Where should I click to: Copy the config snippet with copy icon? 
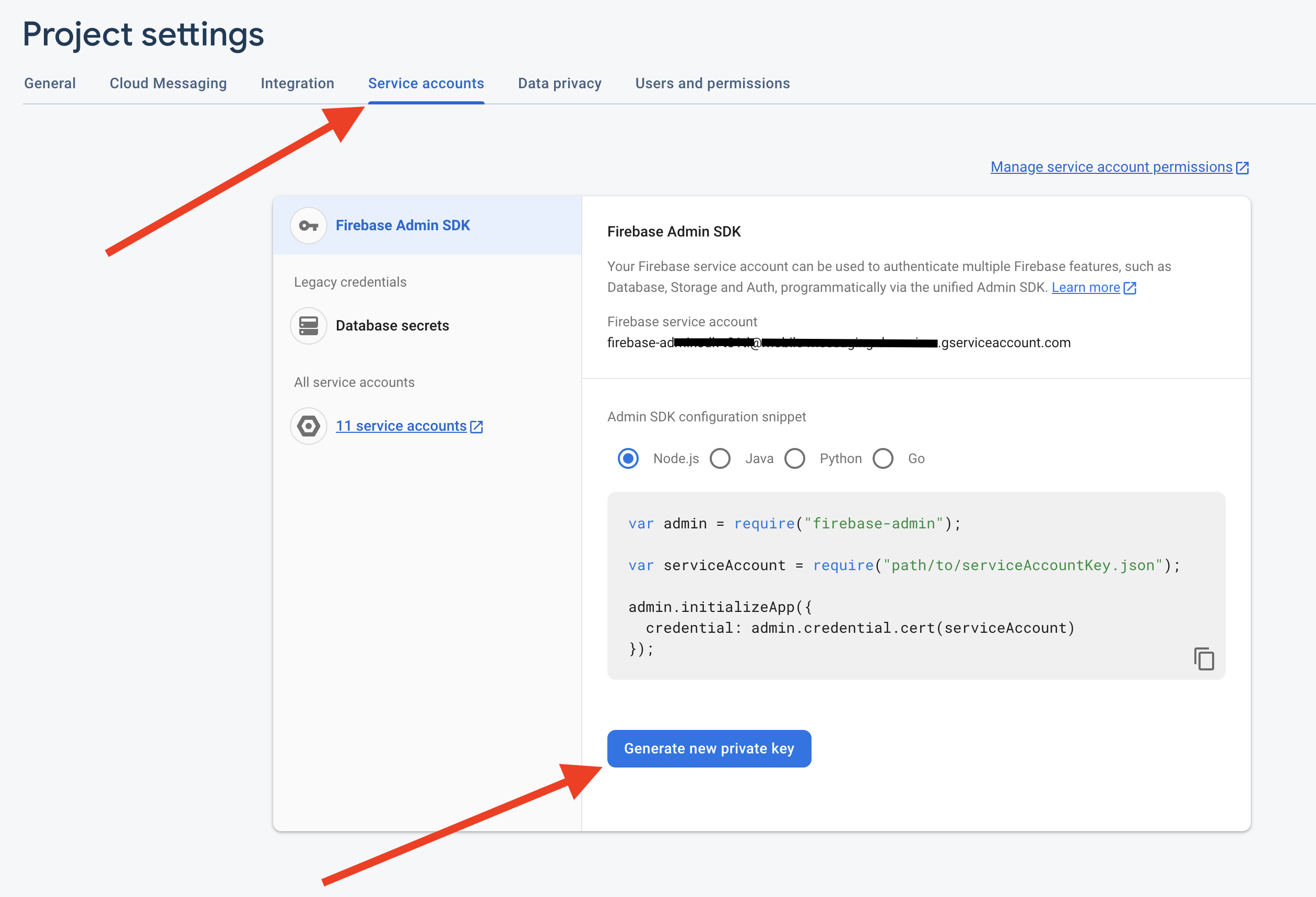tap(1204, 658)
